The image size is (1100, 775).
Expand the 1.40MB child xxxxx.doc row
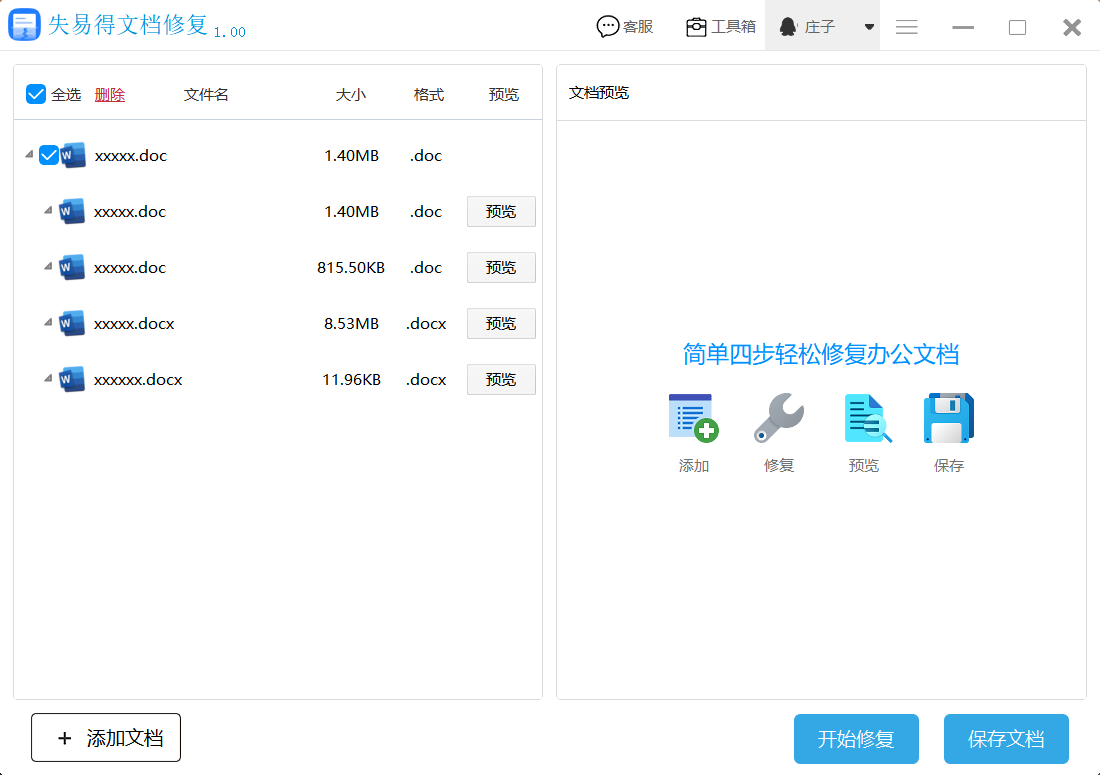(x=48, y=210)
